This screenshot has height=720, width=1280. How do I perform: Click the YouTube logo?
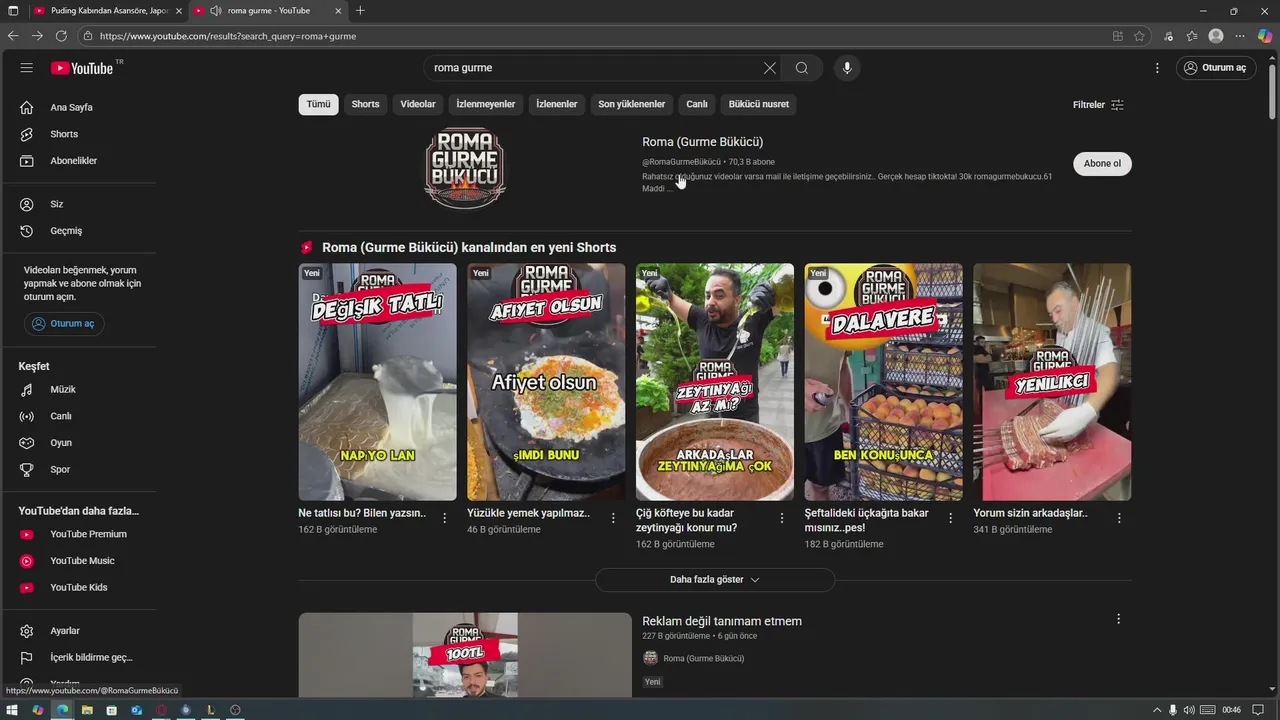[82, 68]
